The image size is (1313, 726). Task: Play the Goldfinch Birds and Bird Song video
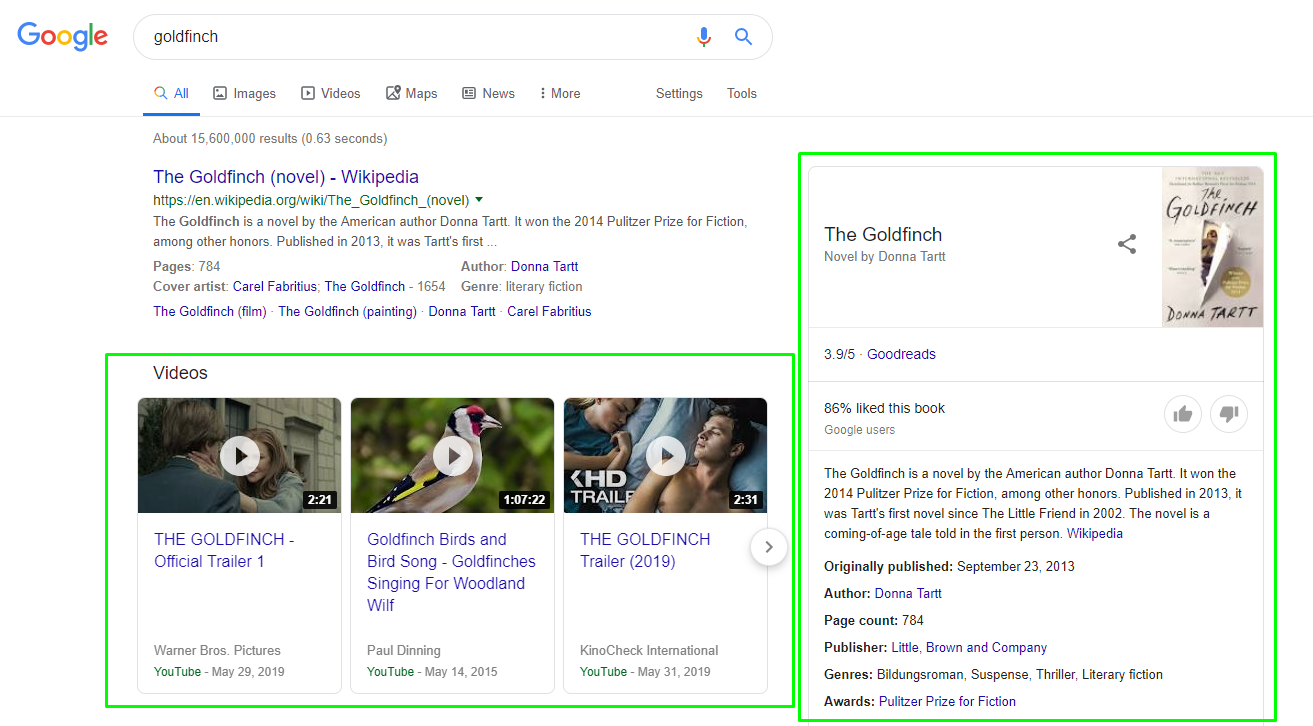[x=453, y=456]
